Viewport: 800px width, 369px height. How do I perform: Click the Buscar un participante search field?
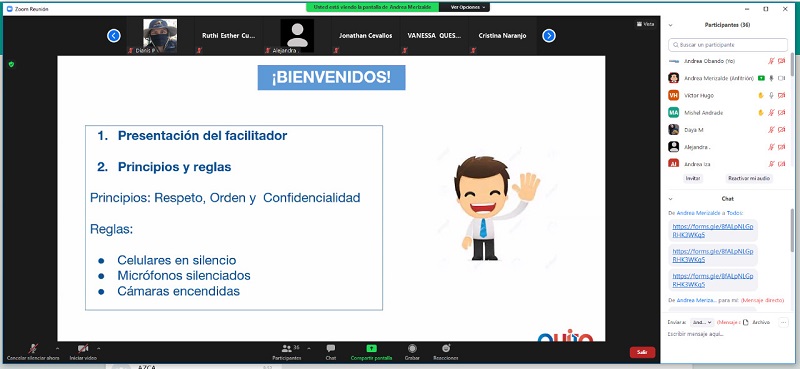click(x=720, y=45)
